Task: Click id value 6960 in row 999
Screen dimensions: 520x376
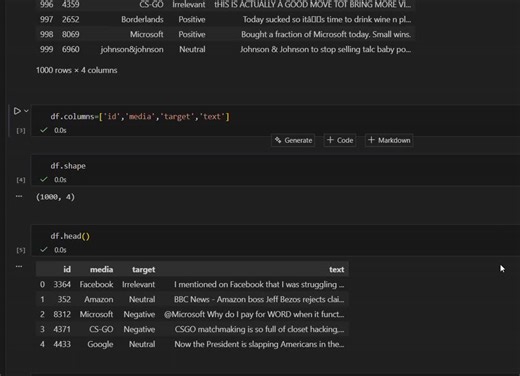Action: click(x=71, y=49)
